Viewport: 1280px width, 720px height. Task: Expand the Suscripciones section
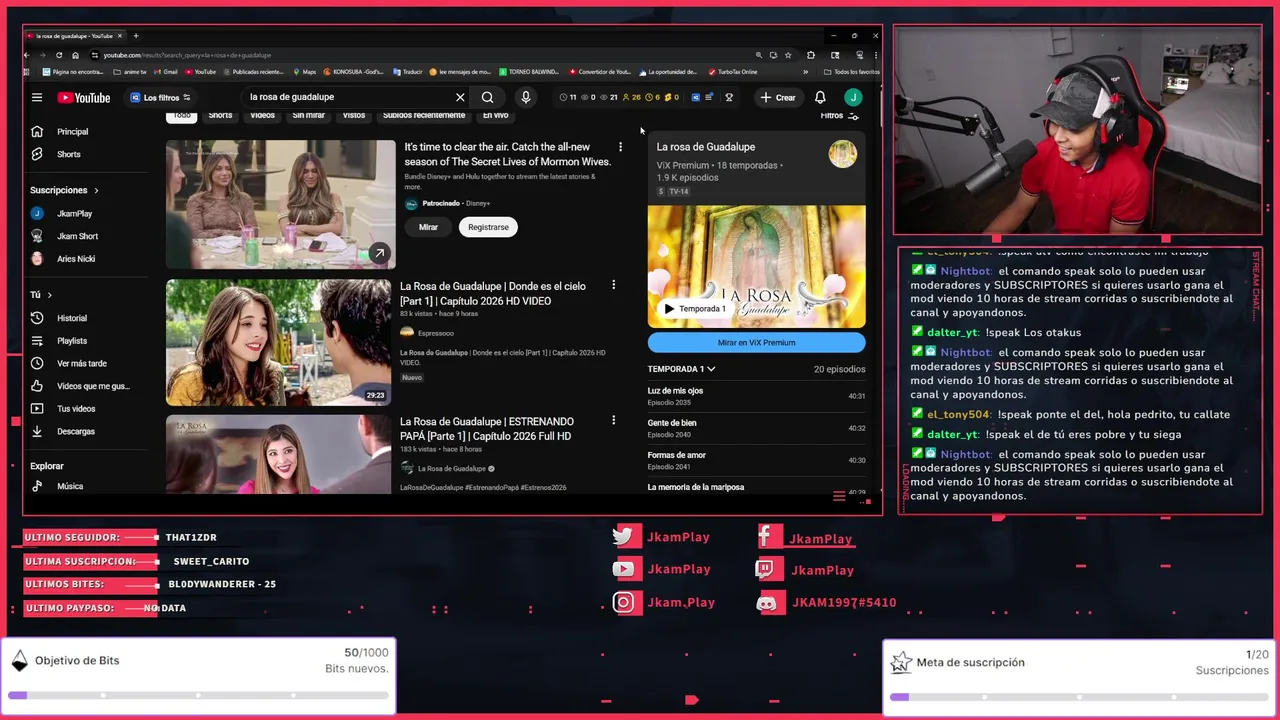tap(64, 190)
